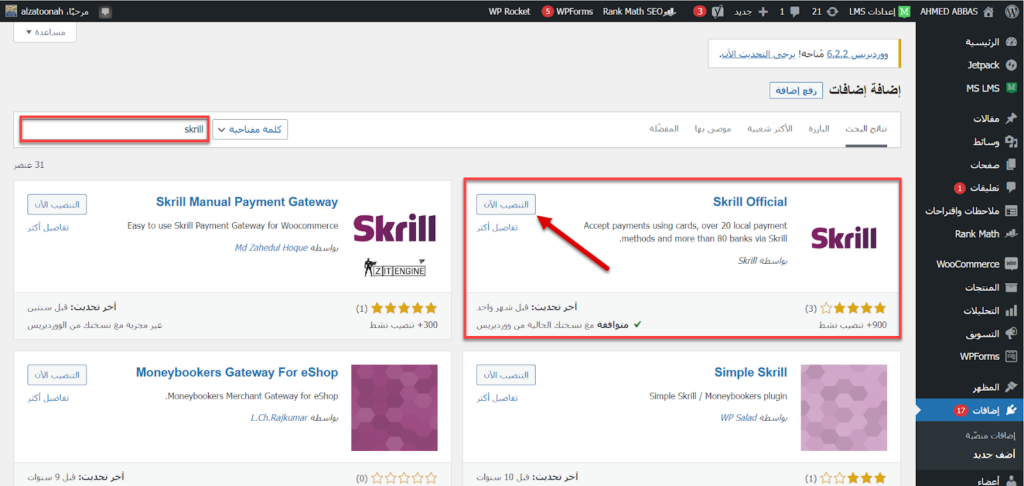Install the Skrill Official plugin now
Viewport: 1024px width, 486px height.
(506, 204)
